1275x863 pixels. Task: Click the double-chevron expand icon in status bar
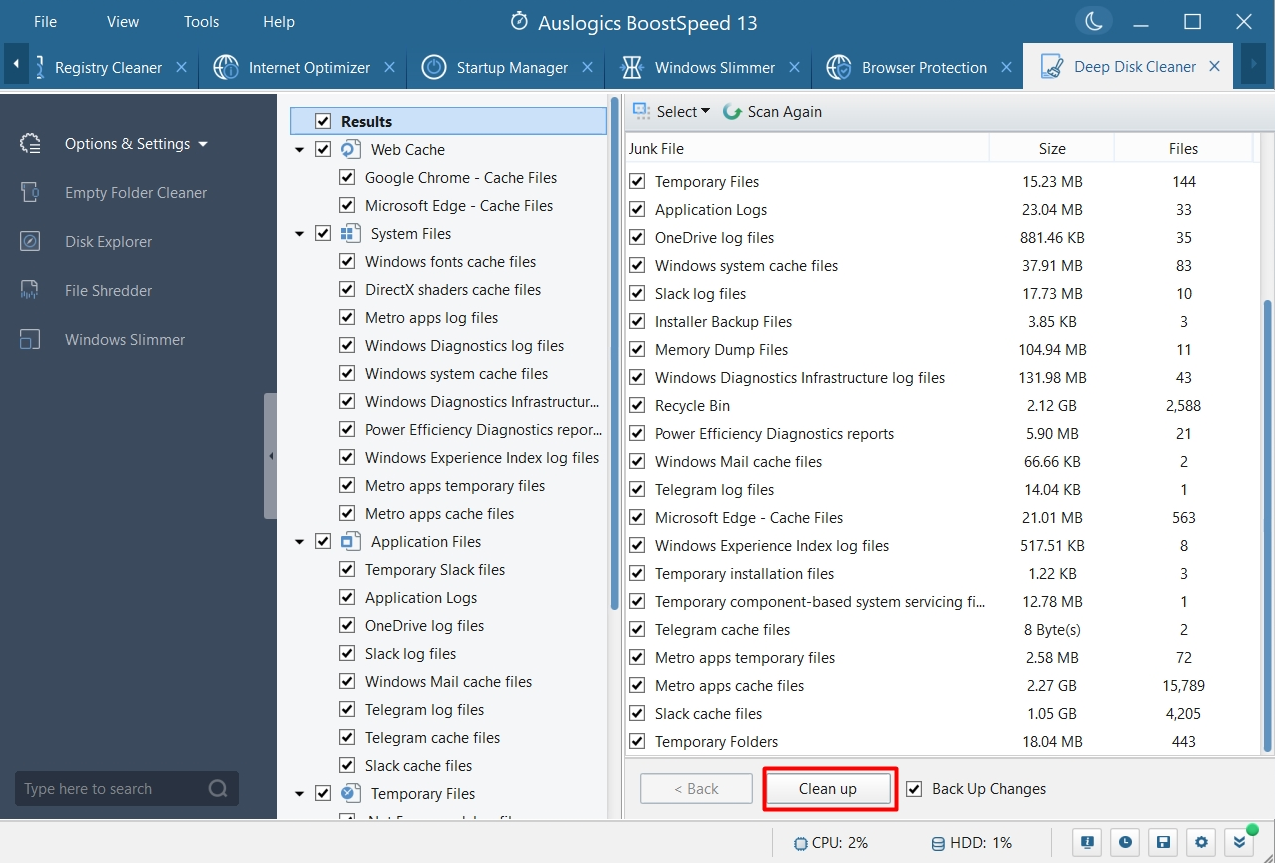coord(1240,842)
